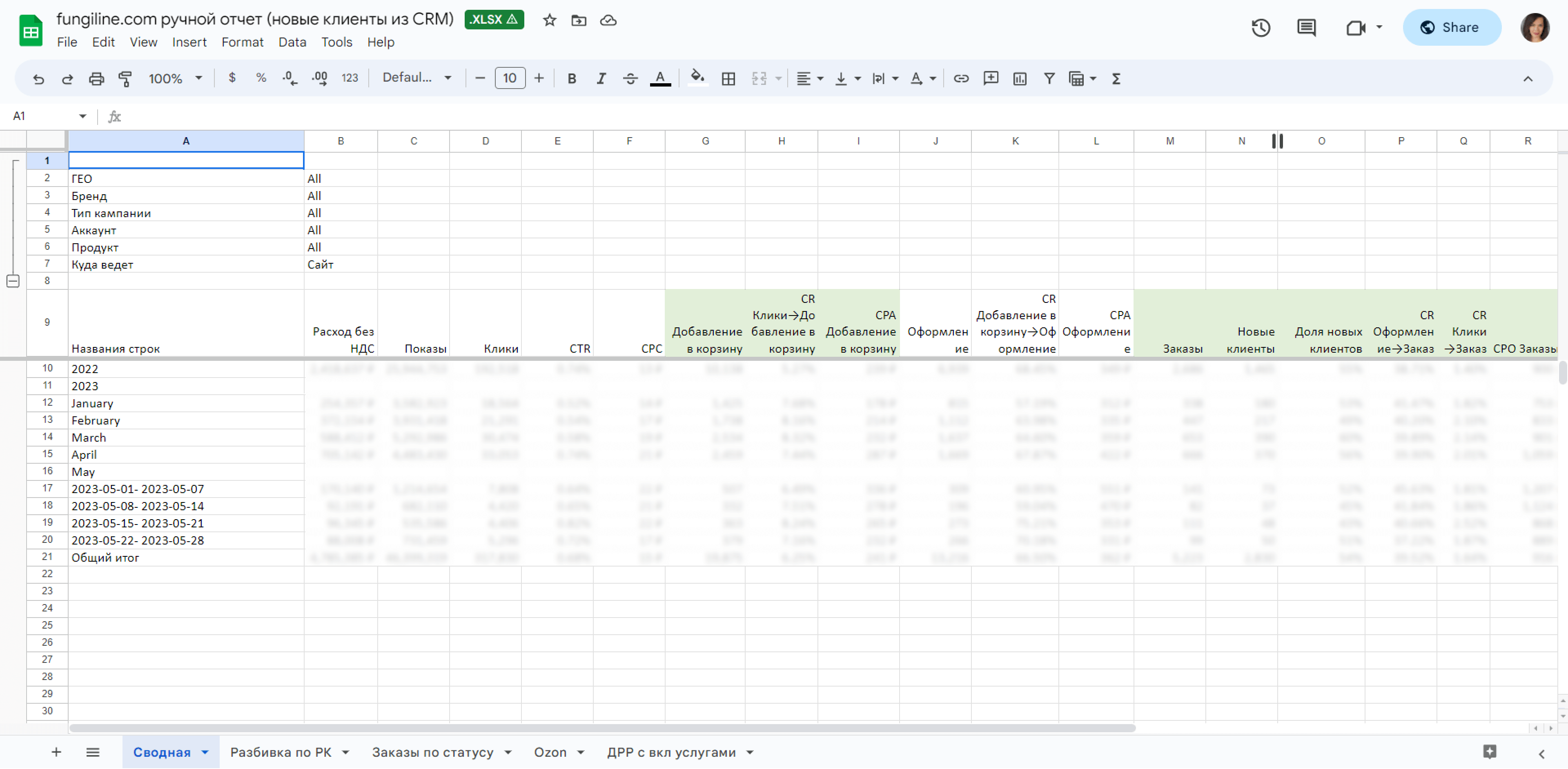Viewport: 1568px width, 769px height.
Task: Open the fill color picker
Action: coord(697,78)
